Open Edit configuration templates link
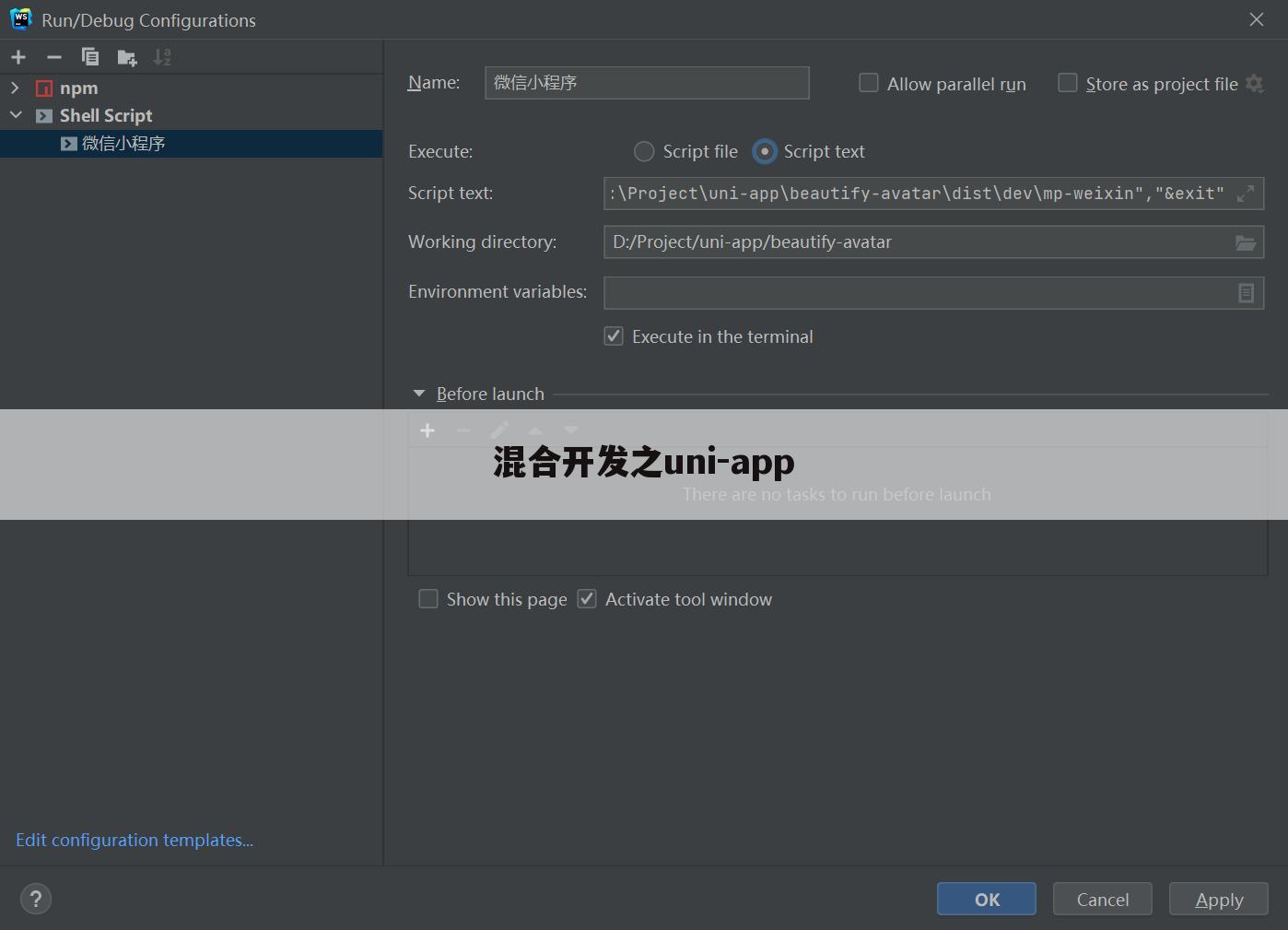This screenshot has height=930, width=1288. click(x=135, y=840)
